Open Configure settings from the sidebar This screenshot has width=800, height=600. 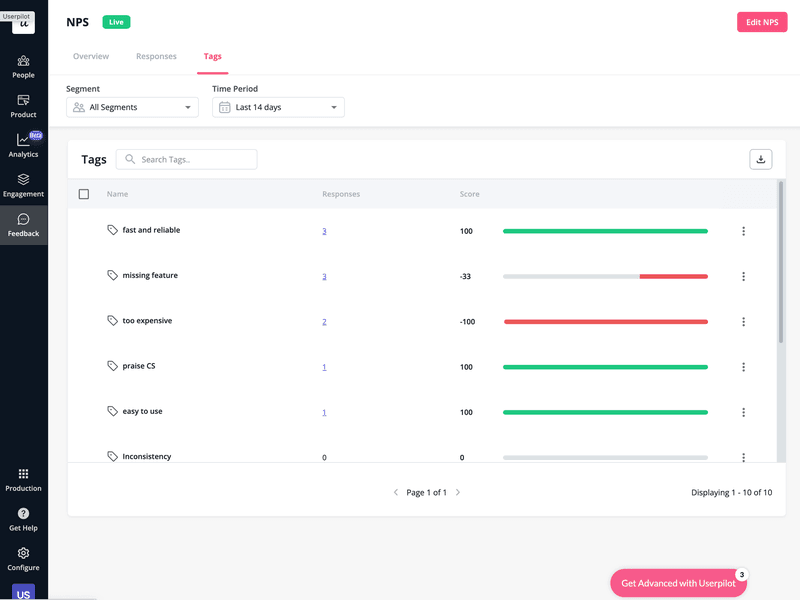tap(22, 558)
